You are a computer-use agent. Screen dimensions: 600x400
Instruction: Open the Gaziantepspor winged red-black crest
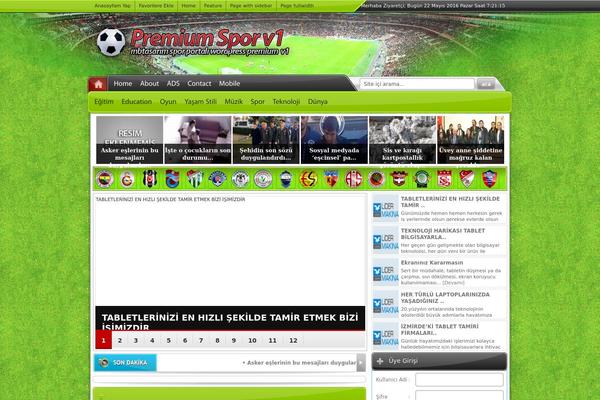coord(398,179)
